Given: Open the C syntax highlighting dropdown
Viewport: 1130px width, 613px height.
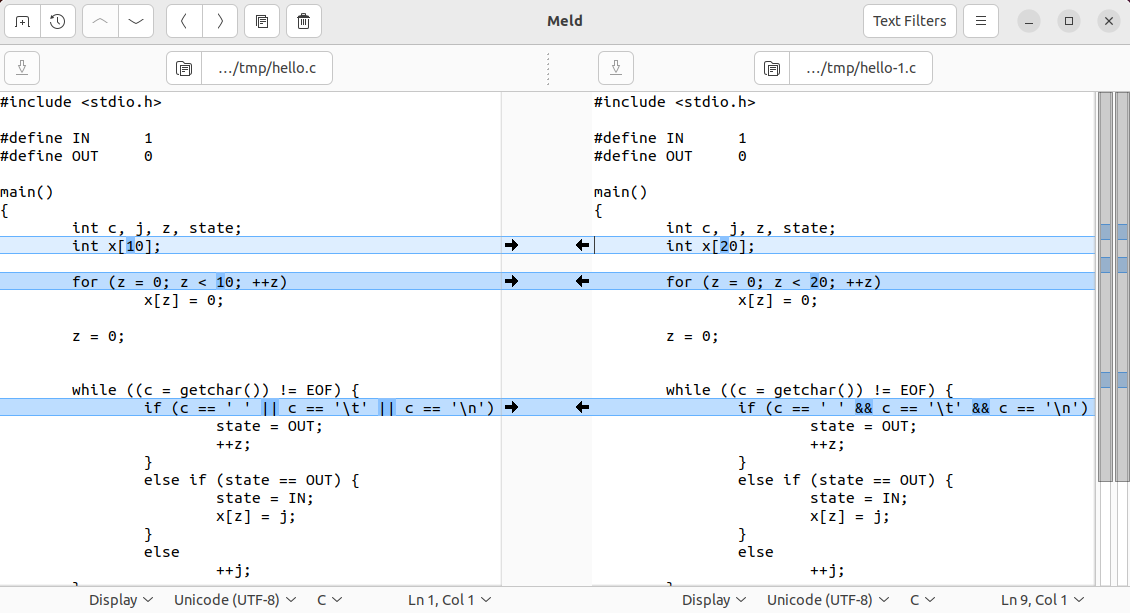Looking at the screenshot, I should point(329,599).
